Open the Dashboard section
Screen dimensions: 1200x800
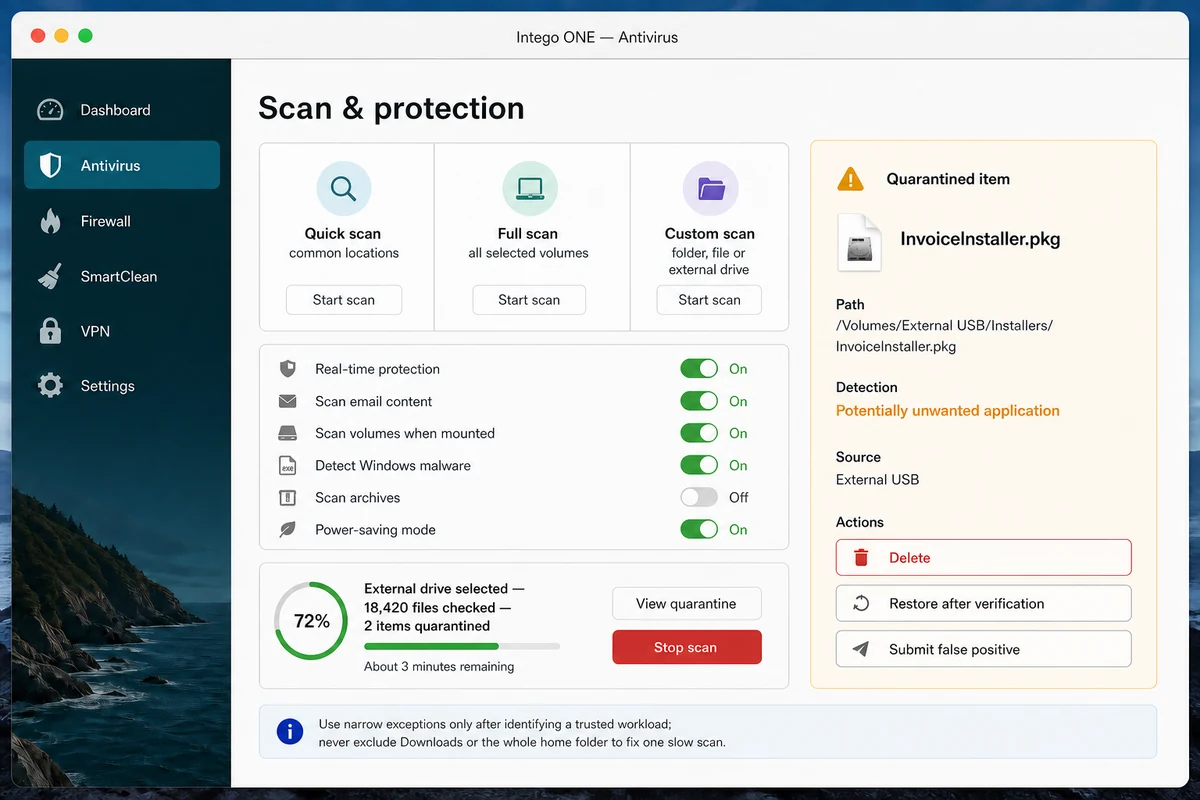[122, 110]
